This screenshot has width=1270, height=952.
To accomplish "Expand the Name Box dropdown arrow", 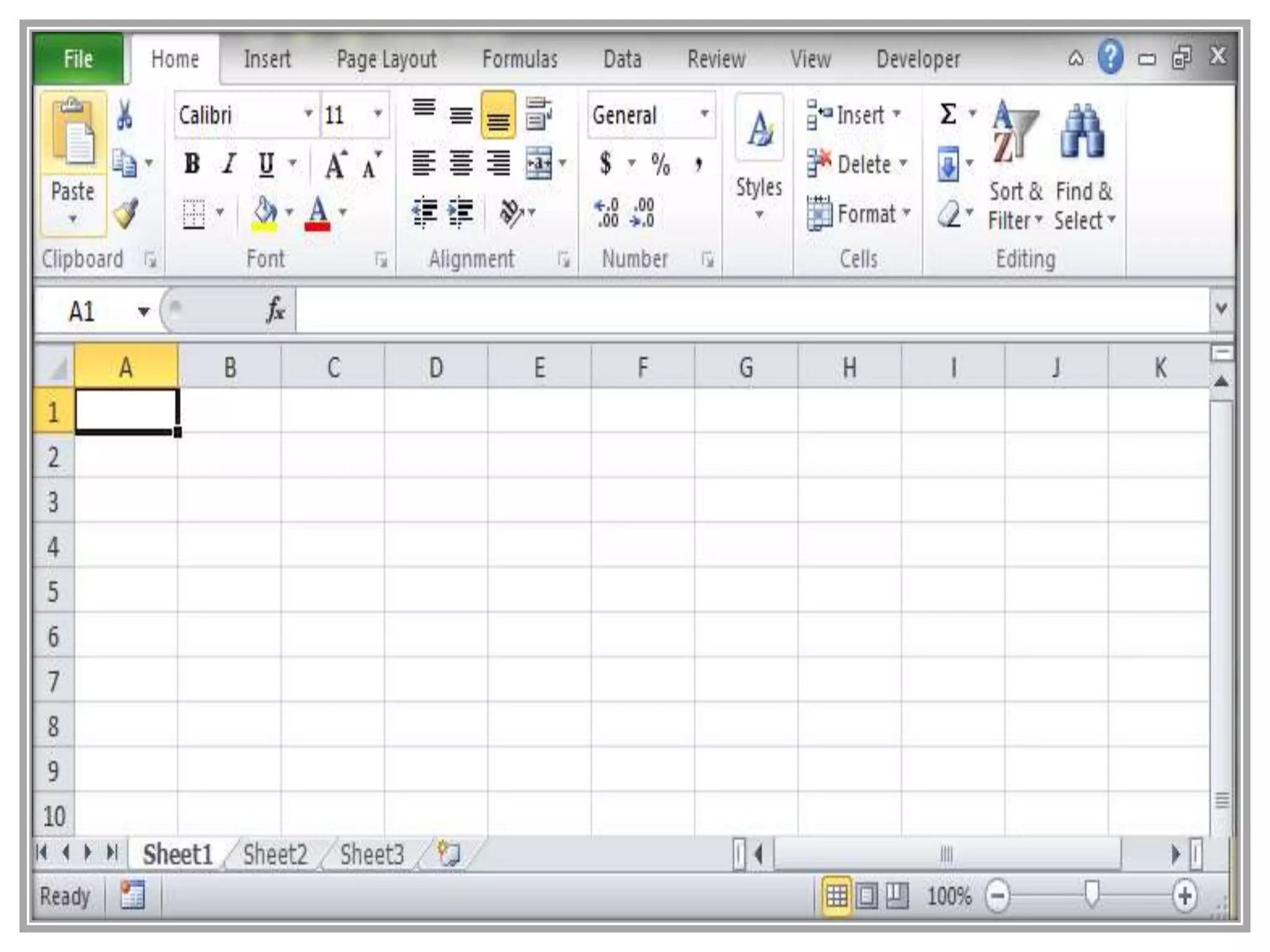I will [144, 311].
